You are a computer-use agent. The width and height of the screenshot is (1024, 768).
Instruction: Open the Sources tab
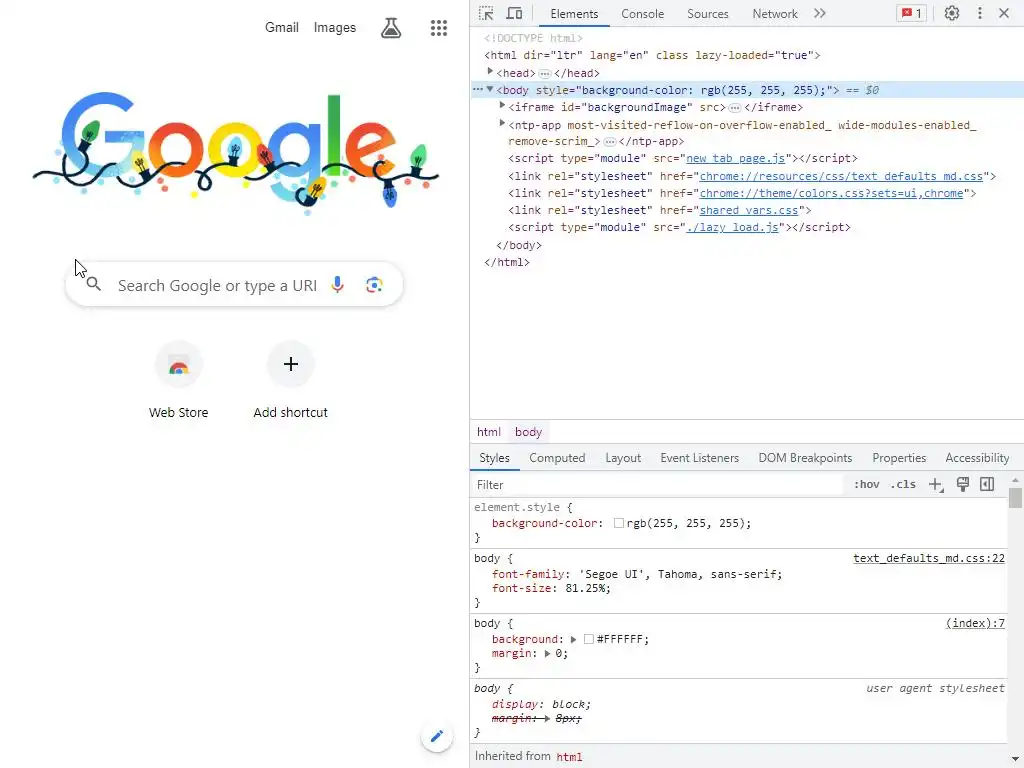click(708, 14)
